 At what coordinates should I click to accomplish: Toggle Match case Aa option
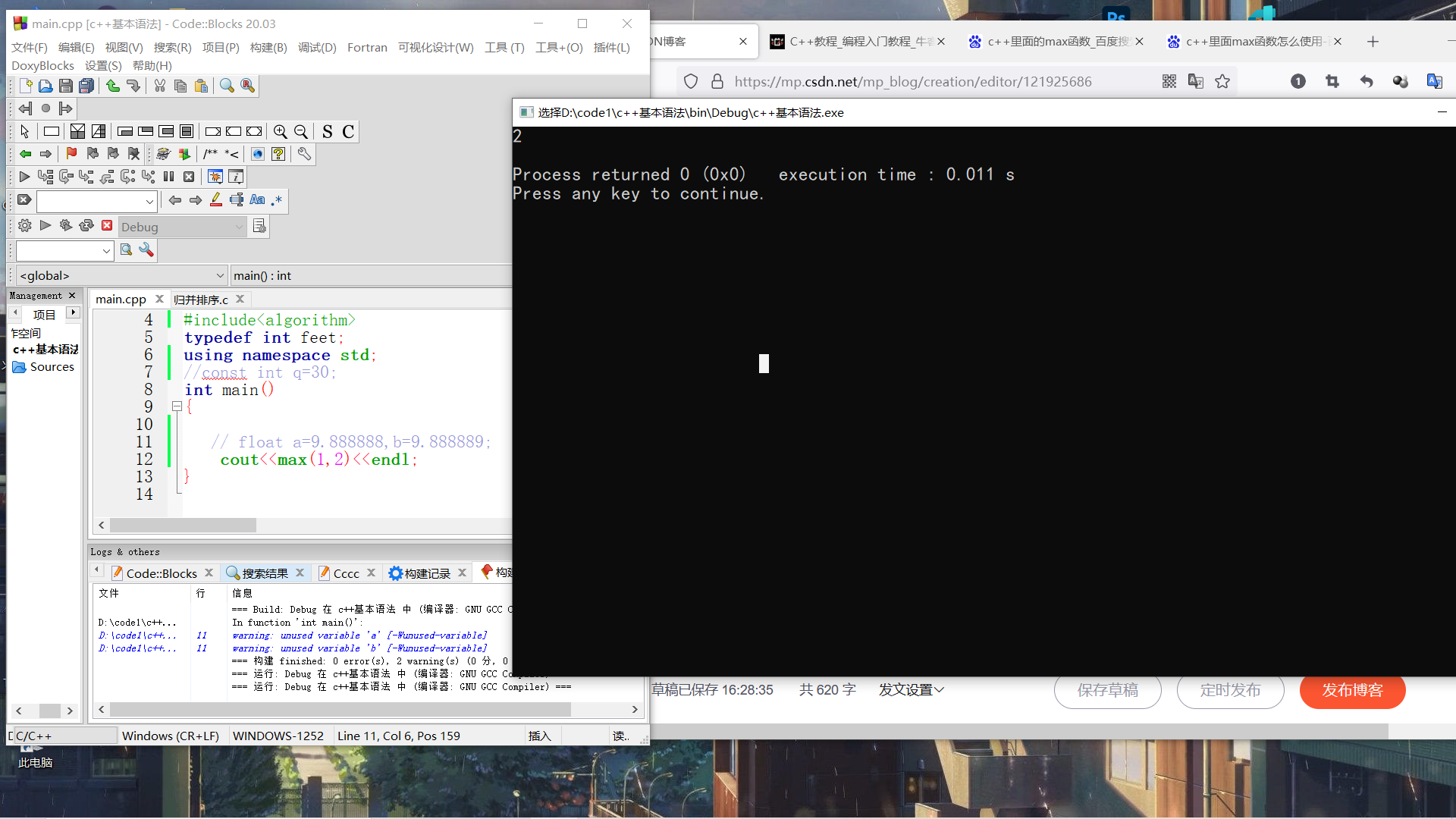coord(257,200)
